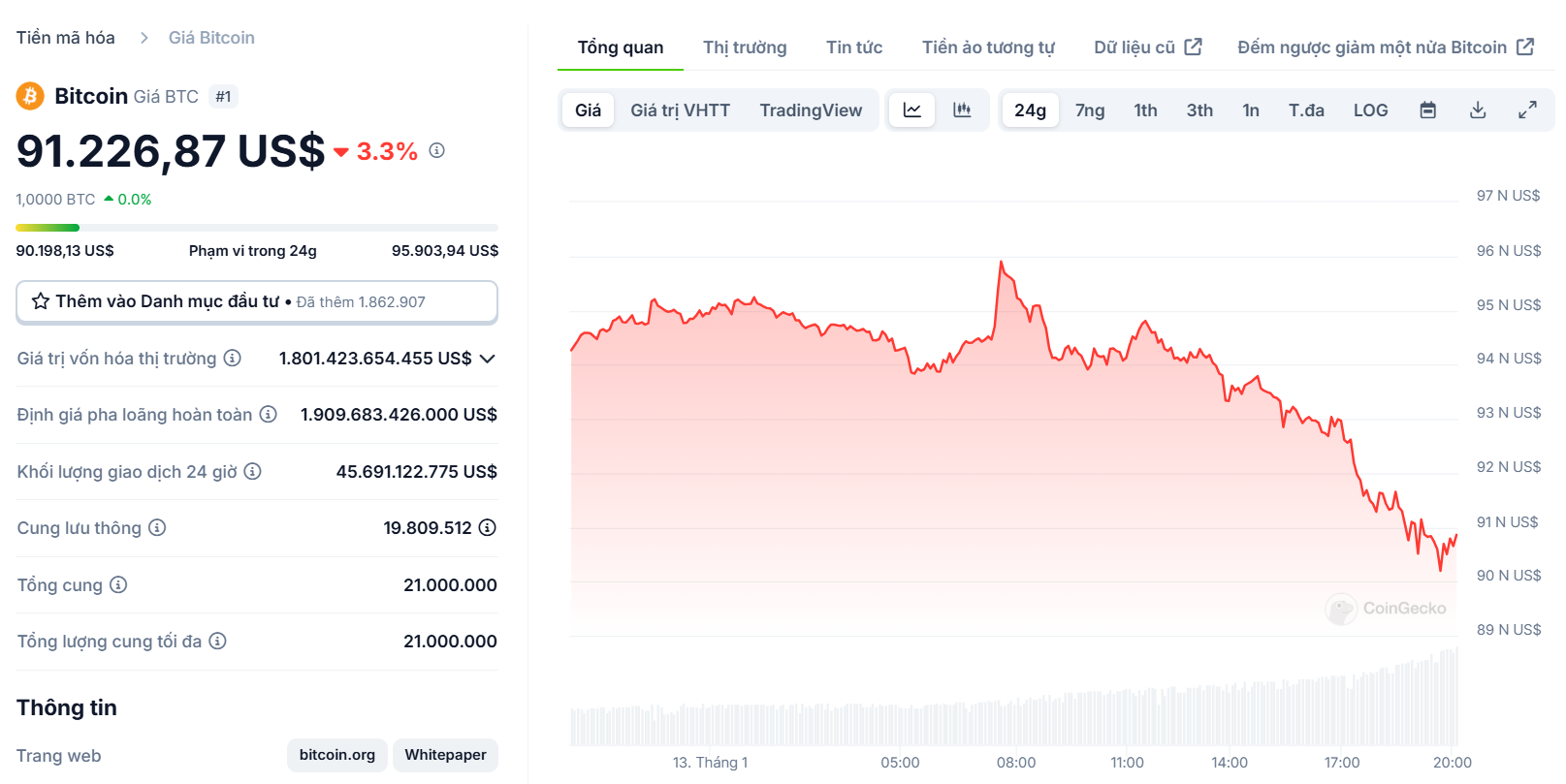The width and height of the screenshot is (1566, 784).
Task: Click the 90.198,13 US$ low value
Action: (x=65, y=251)
